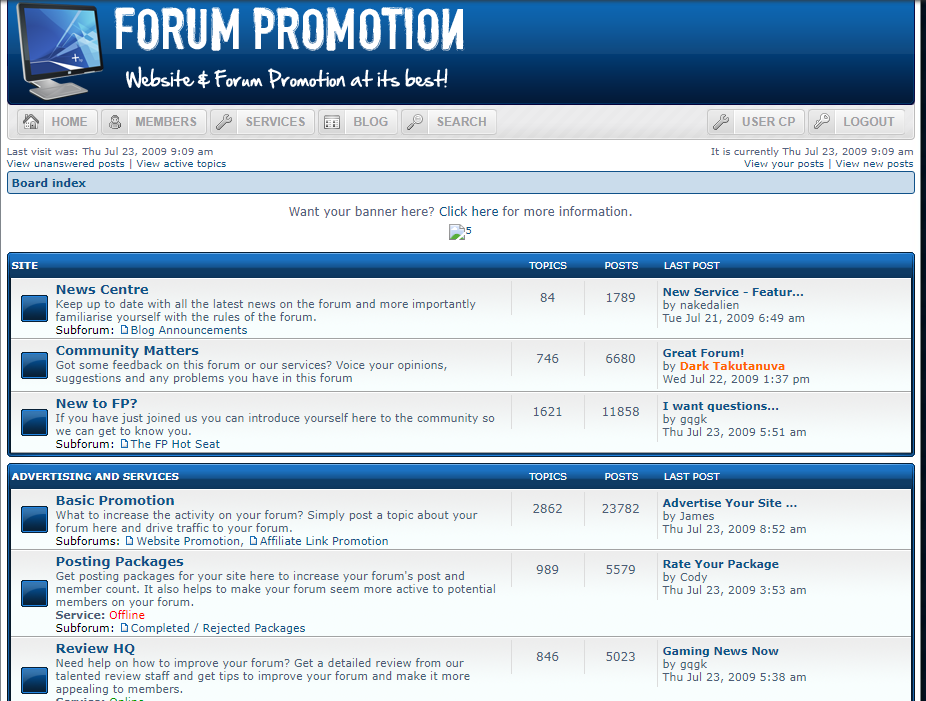Viewport: 926px width, 701px height.
Task: Open last post 'I want questions...'
Action: click(720, 406)
